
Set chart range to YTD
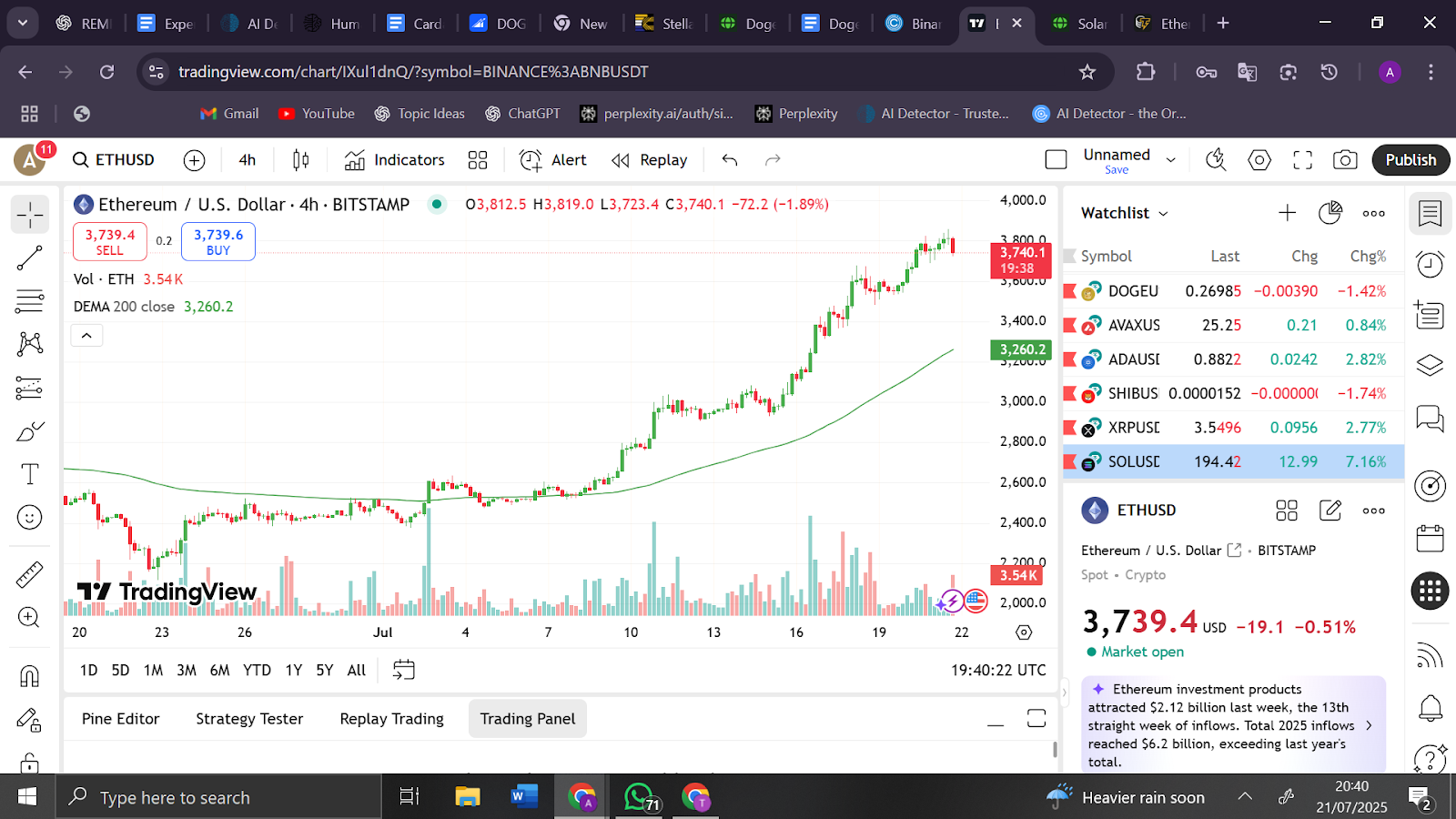(x=257, y=670)
